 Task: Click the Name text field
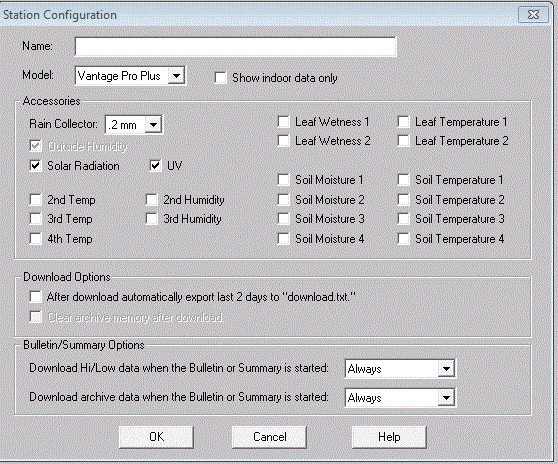click(x=236, y=47)
